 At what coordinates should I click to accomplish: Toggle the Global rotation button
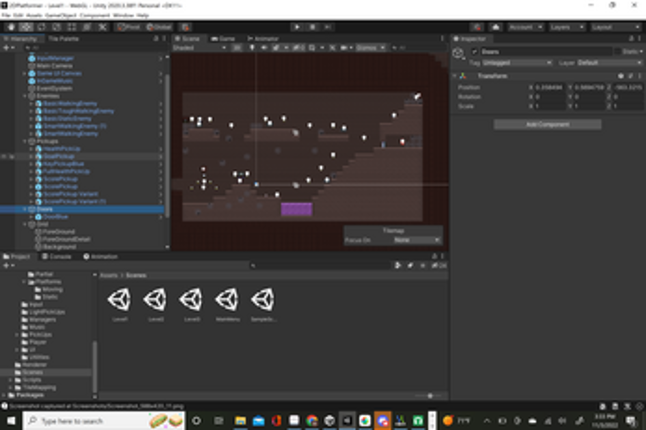(159, 27)
